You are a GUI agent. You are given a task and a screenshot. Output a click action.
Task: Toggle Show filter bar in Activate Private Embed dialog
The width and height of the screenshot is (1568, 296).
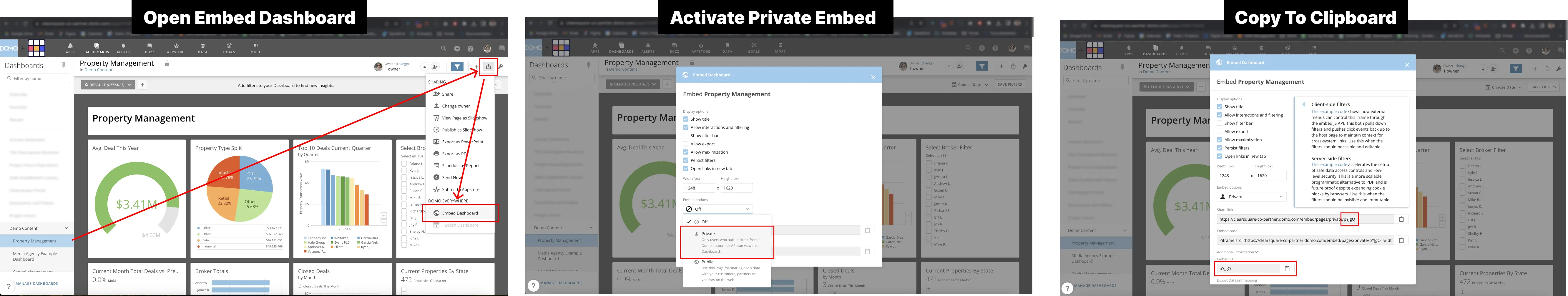[x=685, y=136]
